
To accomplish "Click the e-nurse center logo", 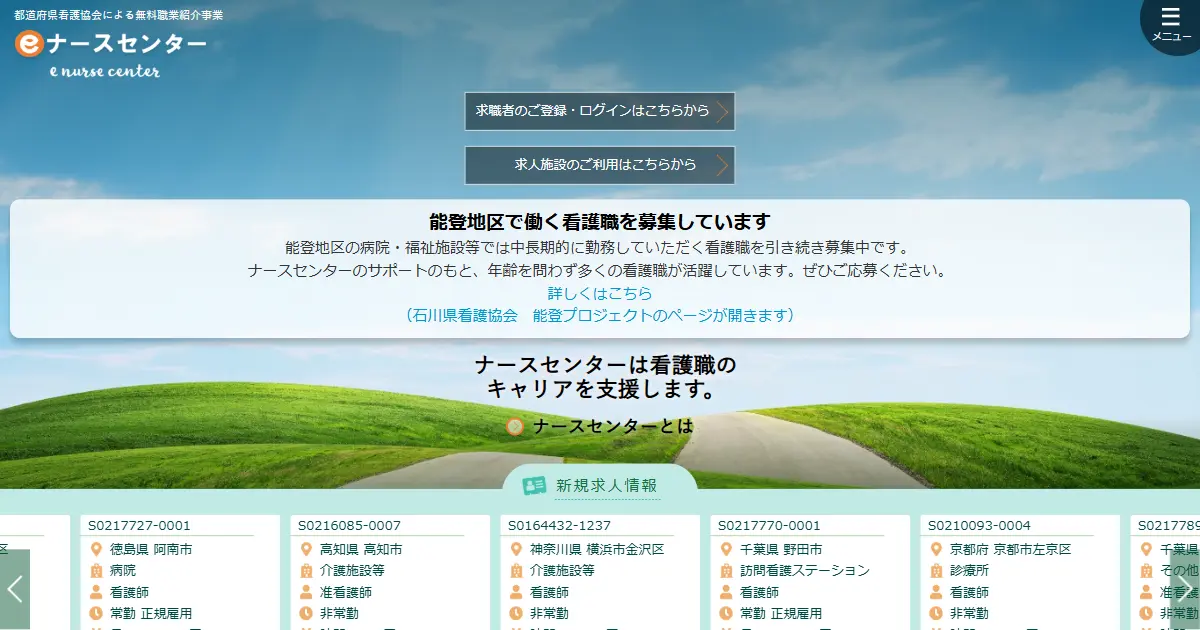I will (111, 52).
